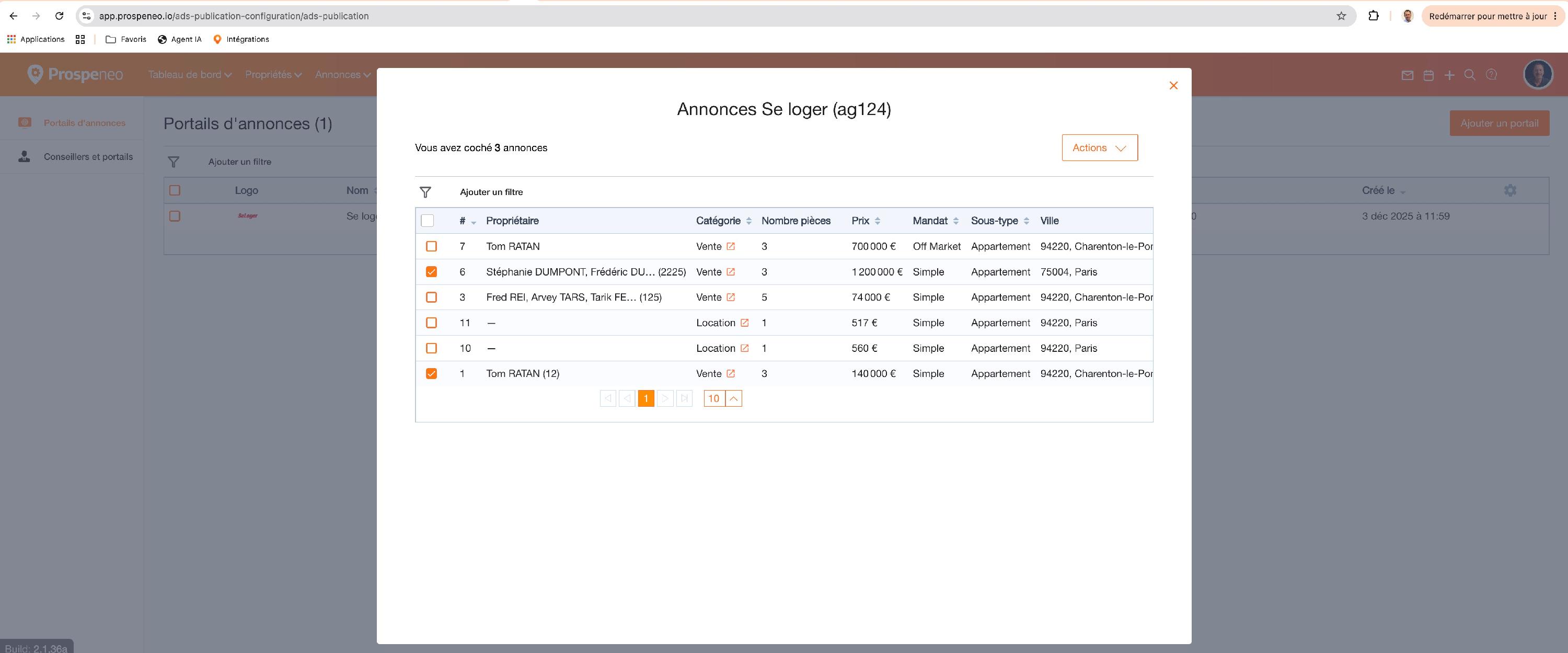
Task: Open user profile avatar in navbar
Action: 1538,74
